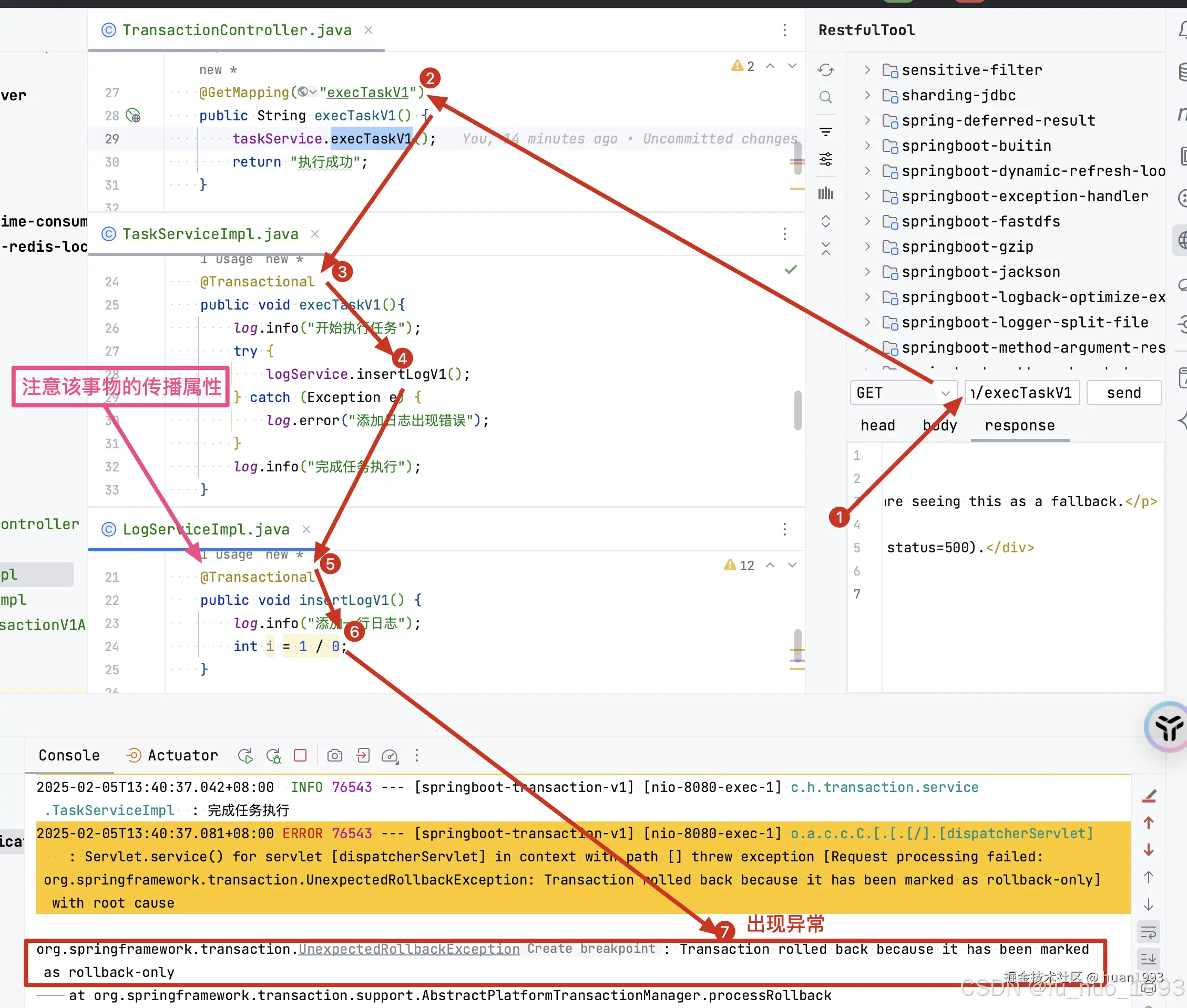Open the head tab in RestfulTool
The image size is (1187, 1008).
tap(878, 426)
